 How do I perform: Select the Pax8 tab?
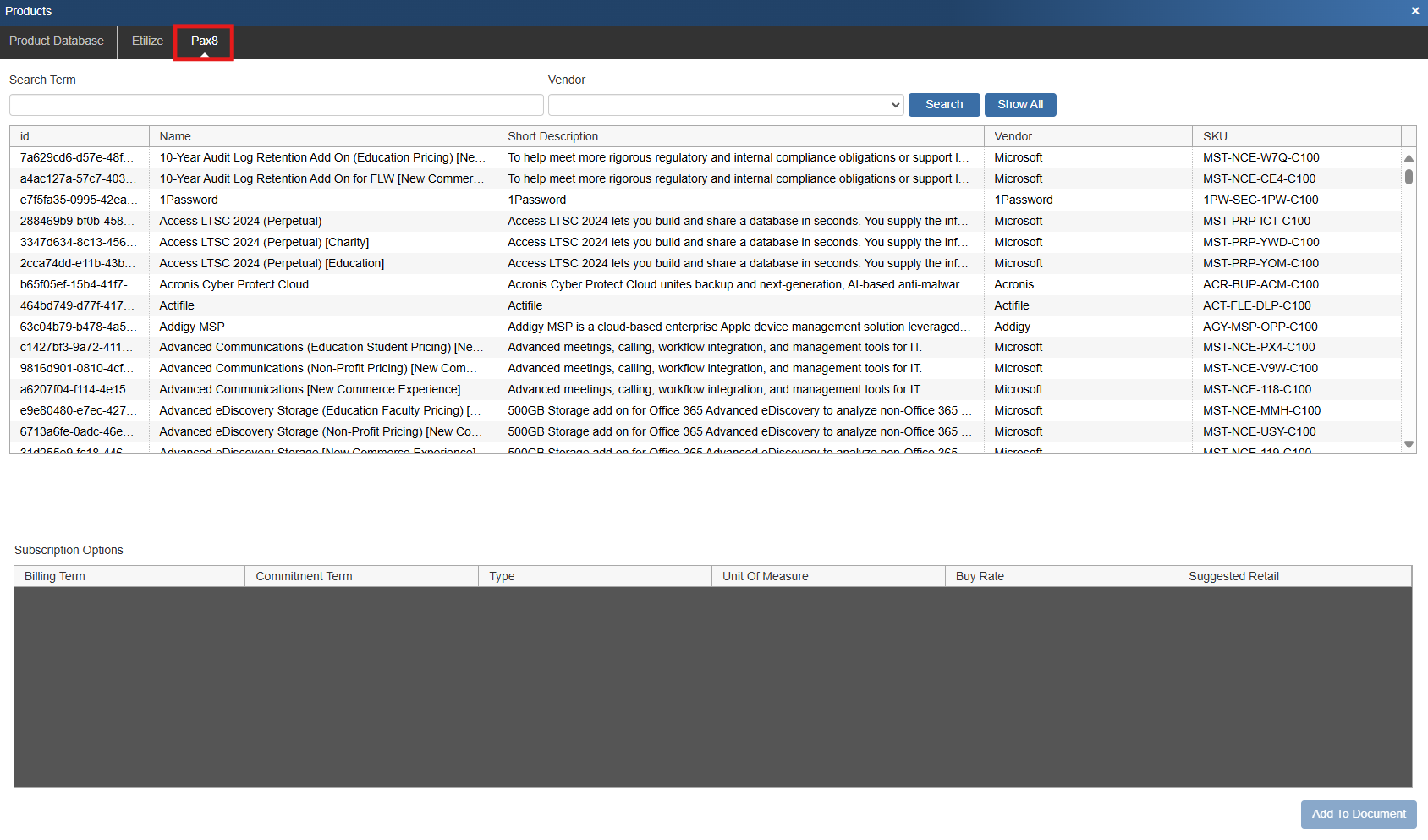click(204, 41)
